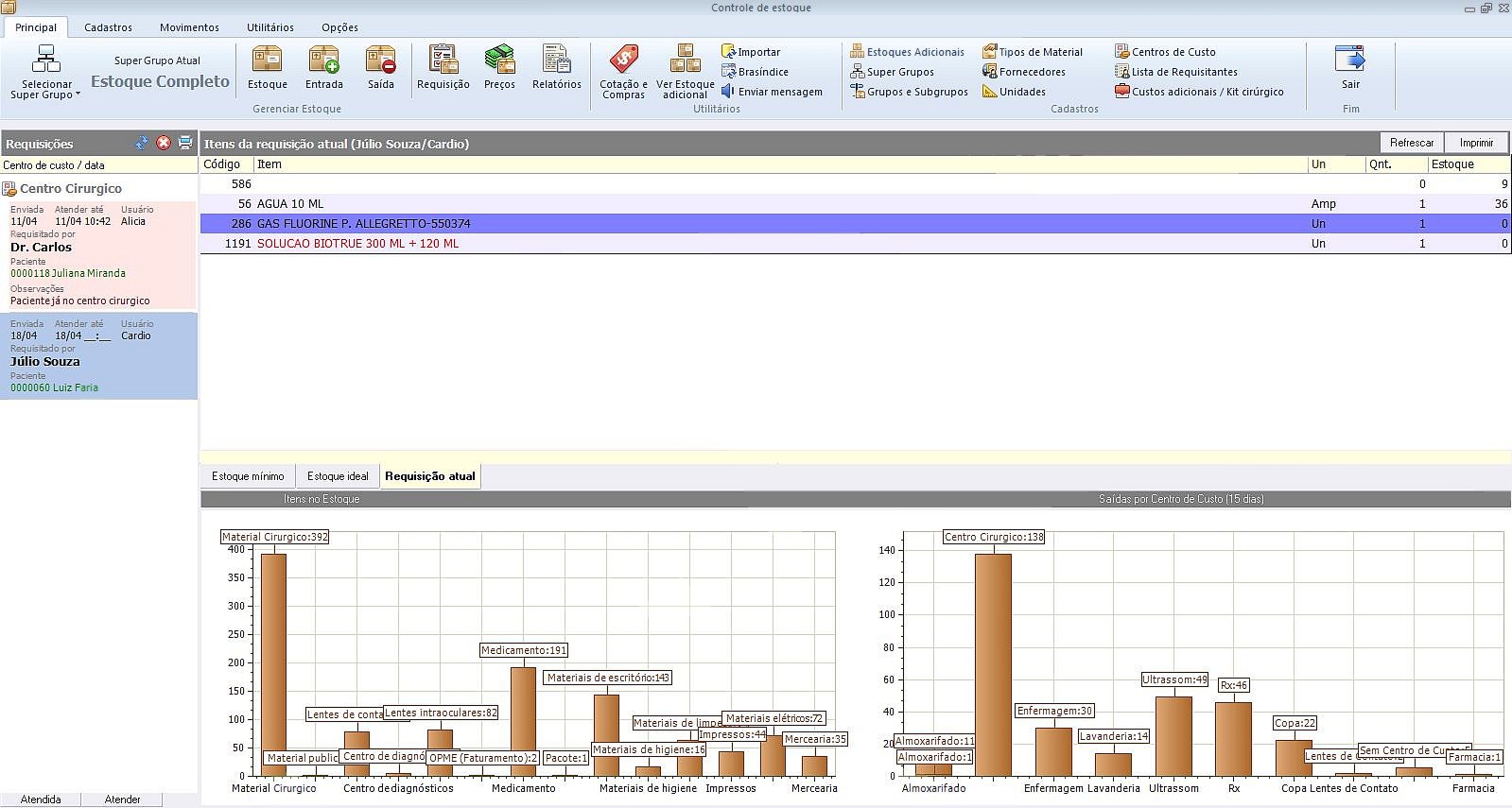The image size is (1512, 808).
Task: Open the Utilitários ribbon tab
Action: 270,27
